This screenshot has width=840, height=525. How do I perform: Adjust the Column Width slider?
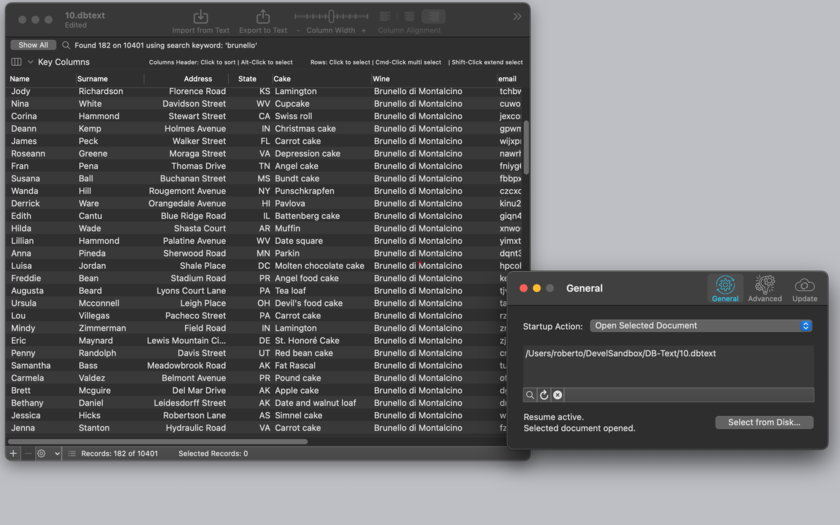(x=331, y=17)
